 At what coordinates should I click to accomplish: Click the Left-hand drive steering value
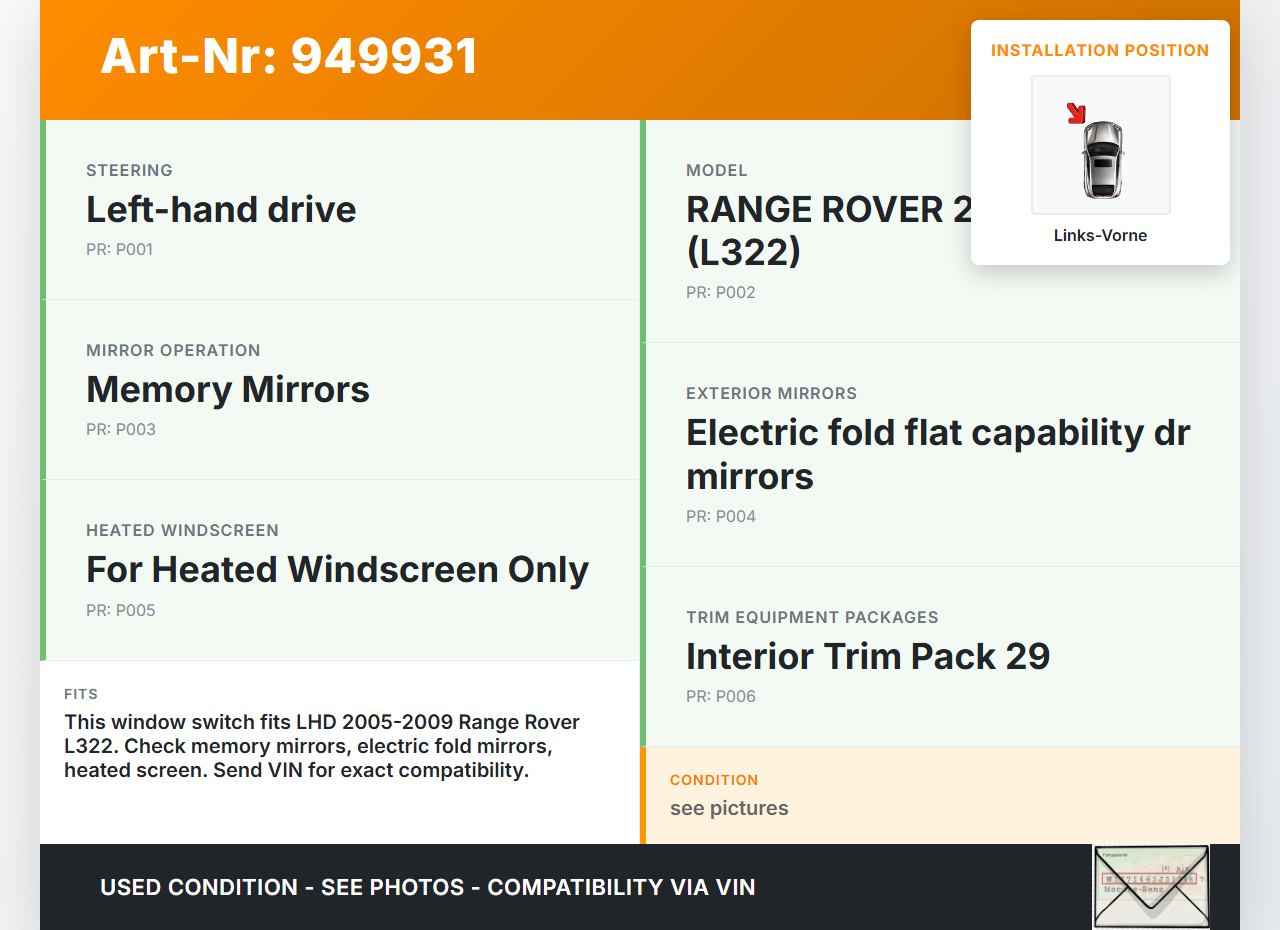pos(221,210)
